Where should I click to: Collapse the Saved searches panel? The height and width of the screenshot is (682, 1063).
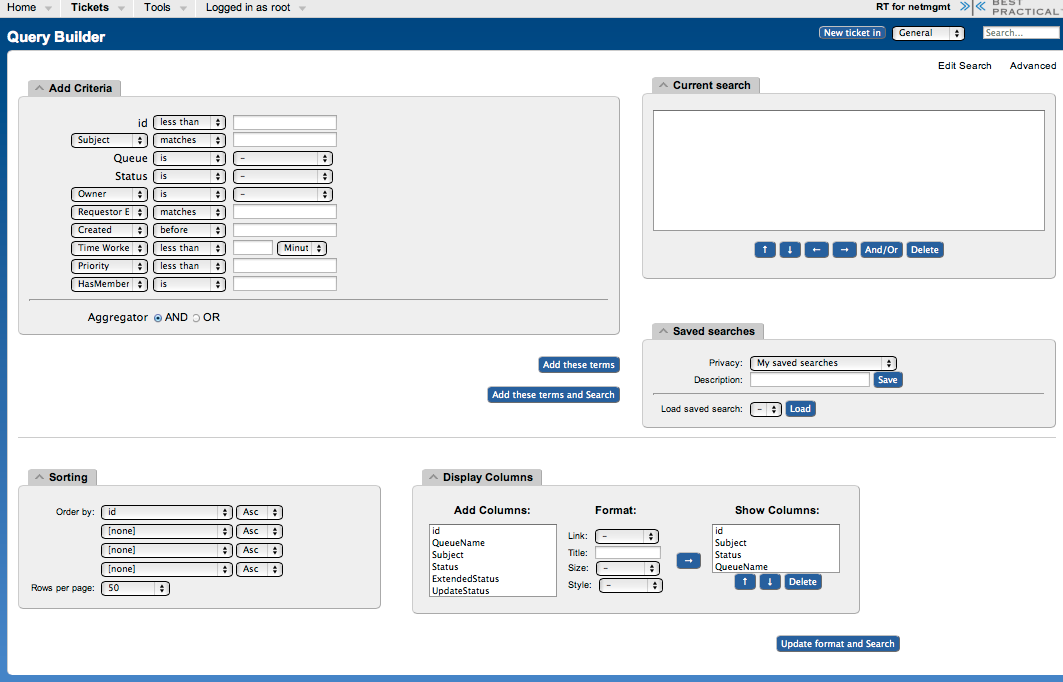(663, 331)
